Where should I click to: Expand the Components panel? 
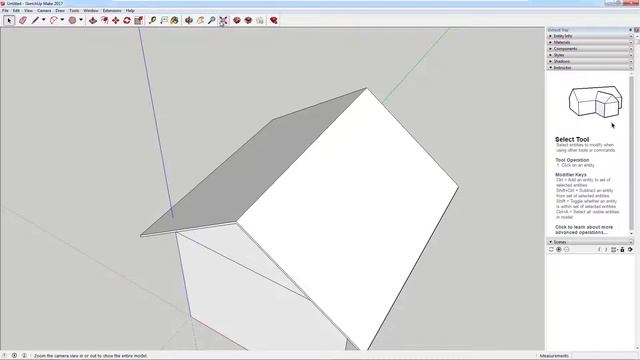tap(589, 49)
